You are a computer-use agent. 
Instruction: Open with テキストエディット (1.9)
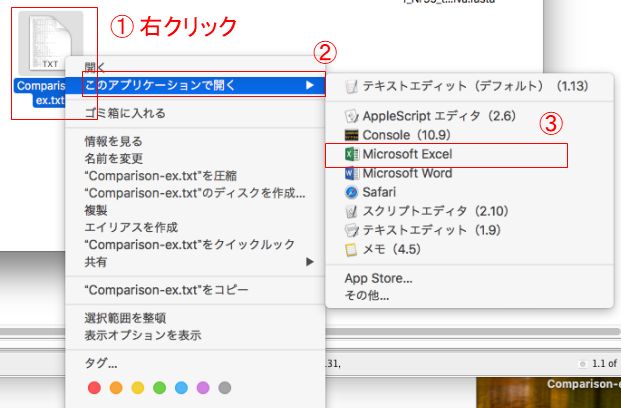click(469, 230)
